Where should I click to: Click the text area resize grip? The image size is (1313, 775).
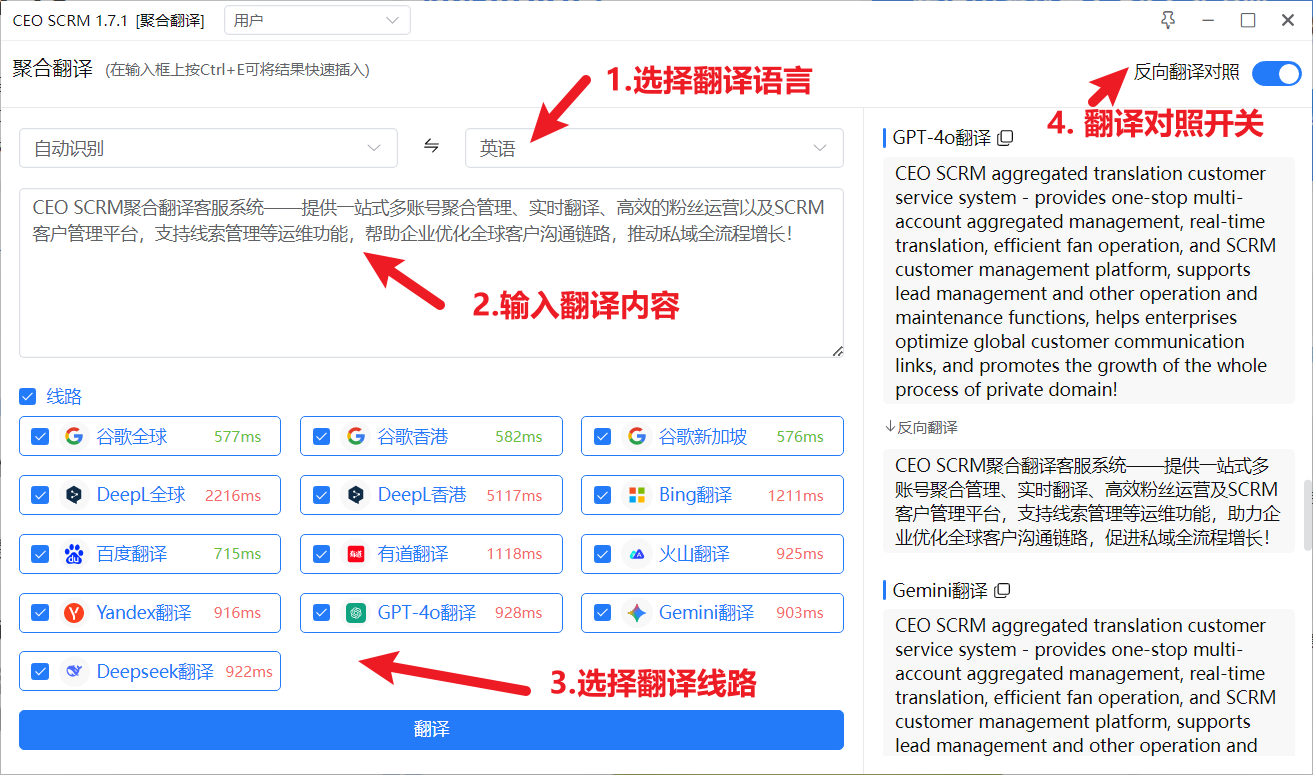tap(837, 350)
